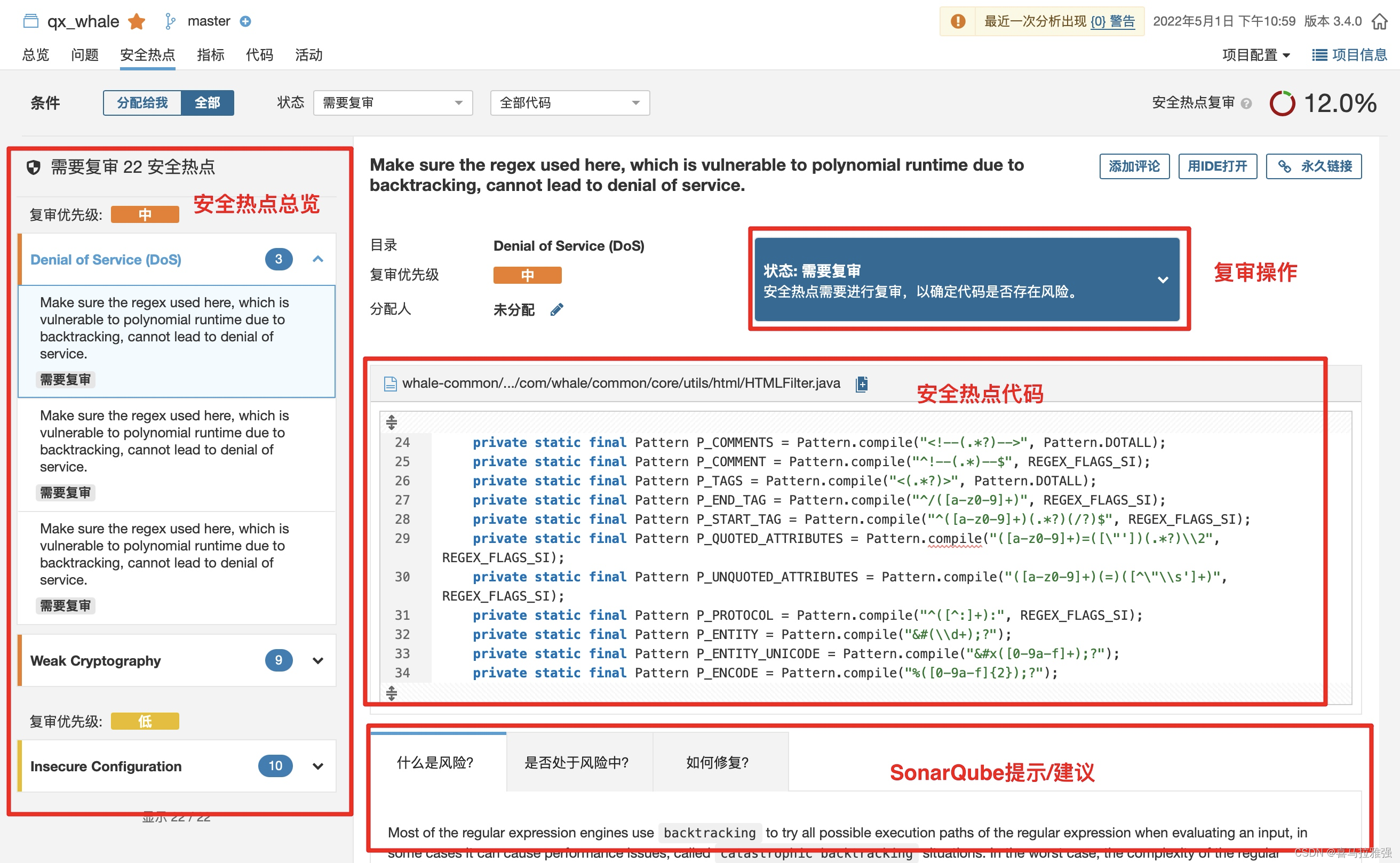Click the list icon in 项目信息

coord(1319,55)
